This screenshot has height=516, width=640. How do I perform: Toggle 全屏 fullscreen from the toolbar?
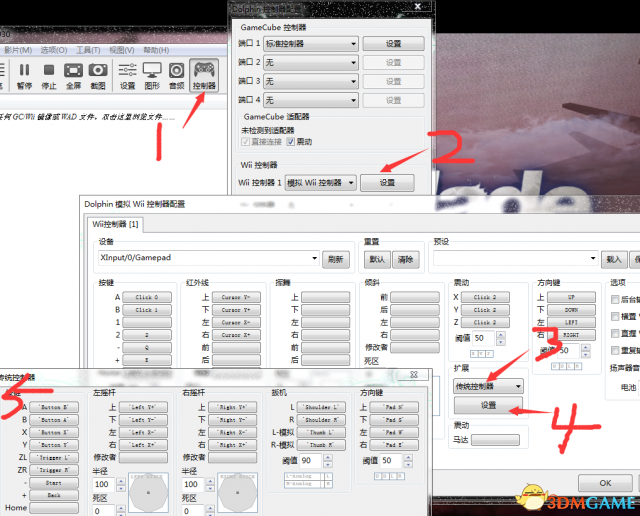(x=73, y=76)
